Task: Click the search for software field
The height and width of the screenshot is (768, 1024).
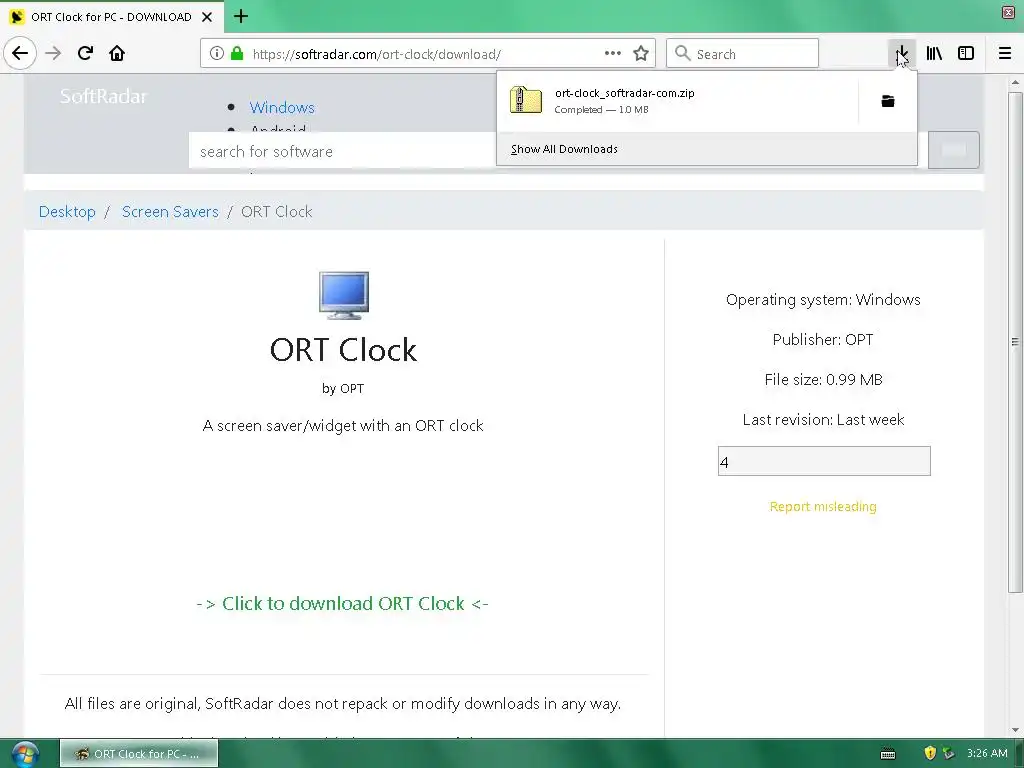Action: tap(343, 152)
